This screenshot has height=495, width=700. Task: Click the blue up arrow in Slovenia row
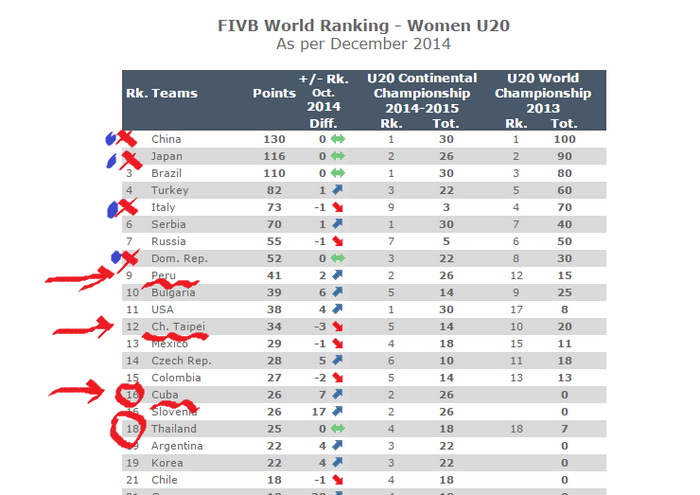(338, 412)
